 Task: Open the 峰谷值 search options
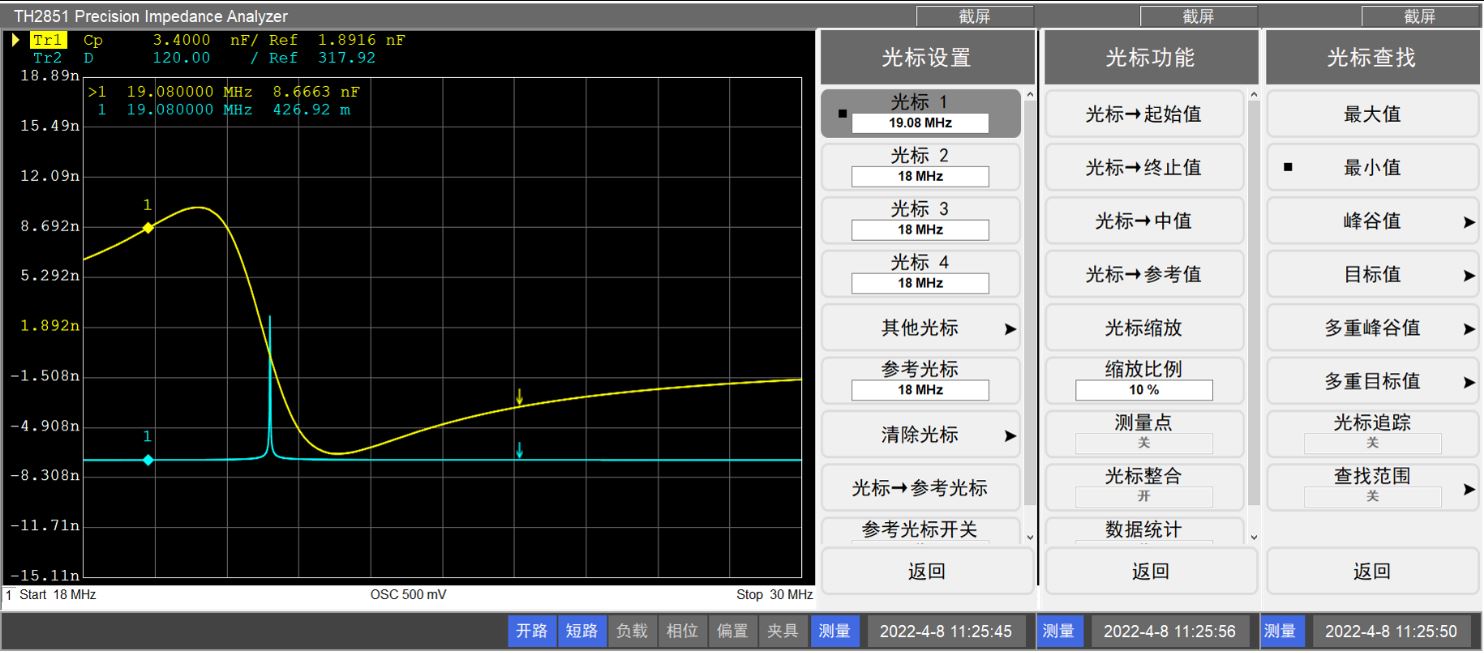pyautogui.click(x=1370, y=221)
